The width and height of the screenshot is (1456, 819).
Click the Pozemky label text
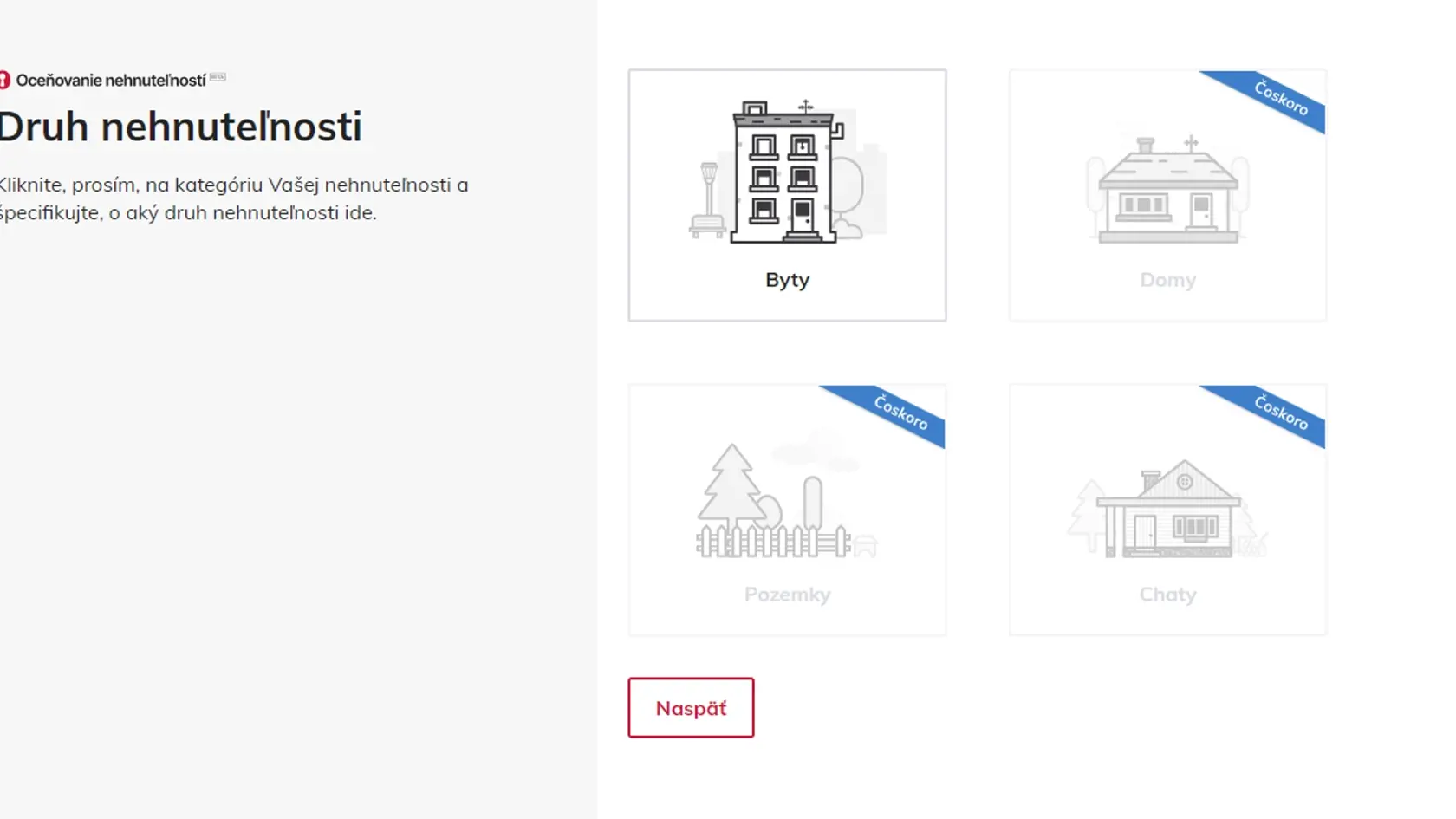[787, 595]
